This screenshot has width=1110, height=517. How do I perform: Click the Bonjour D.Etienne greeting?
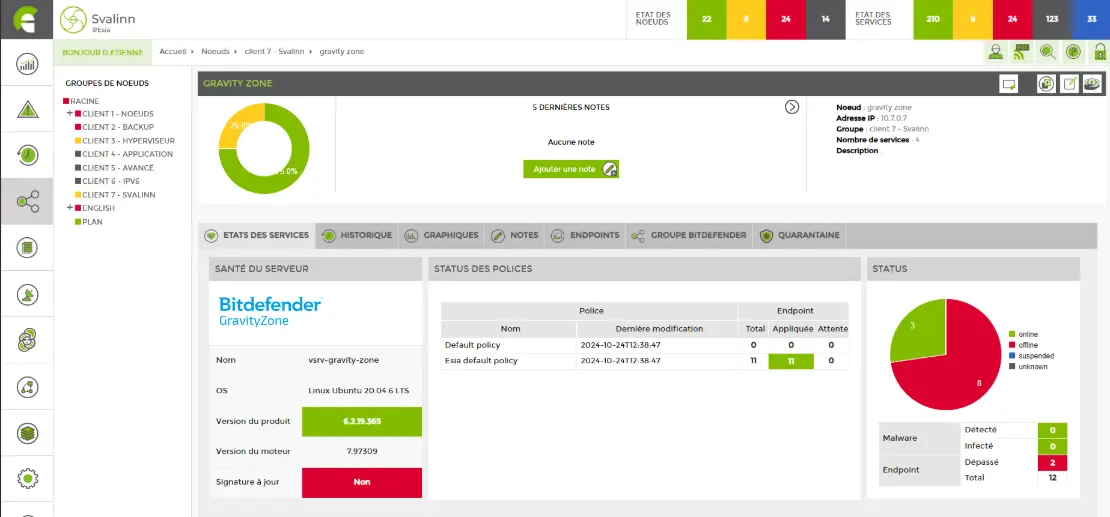pos(103,52)
